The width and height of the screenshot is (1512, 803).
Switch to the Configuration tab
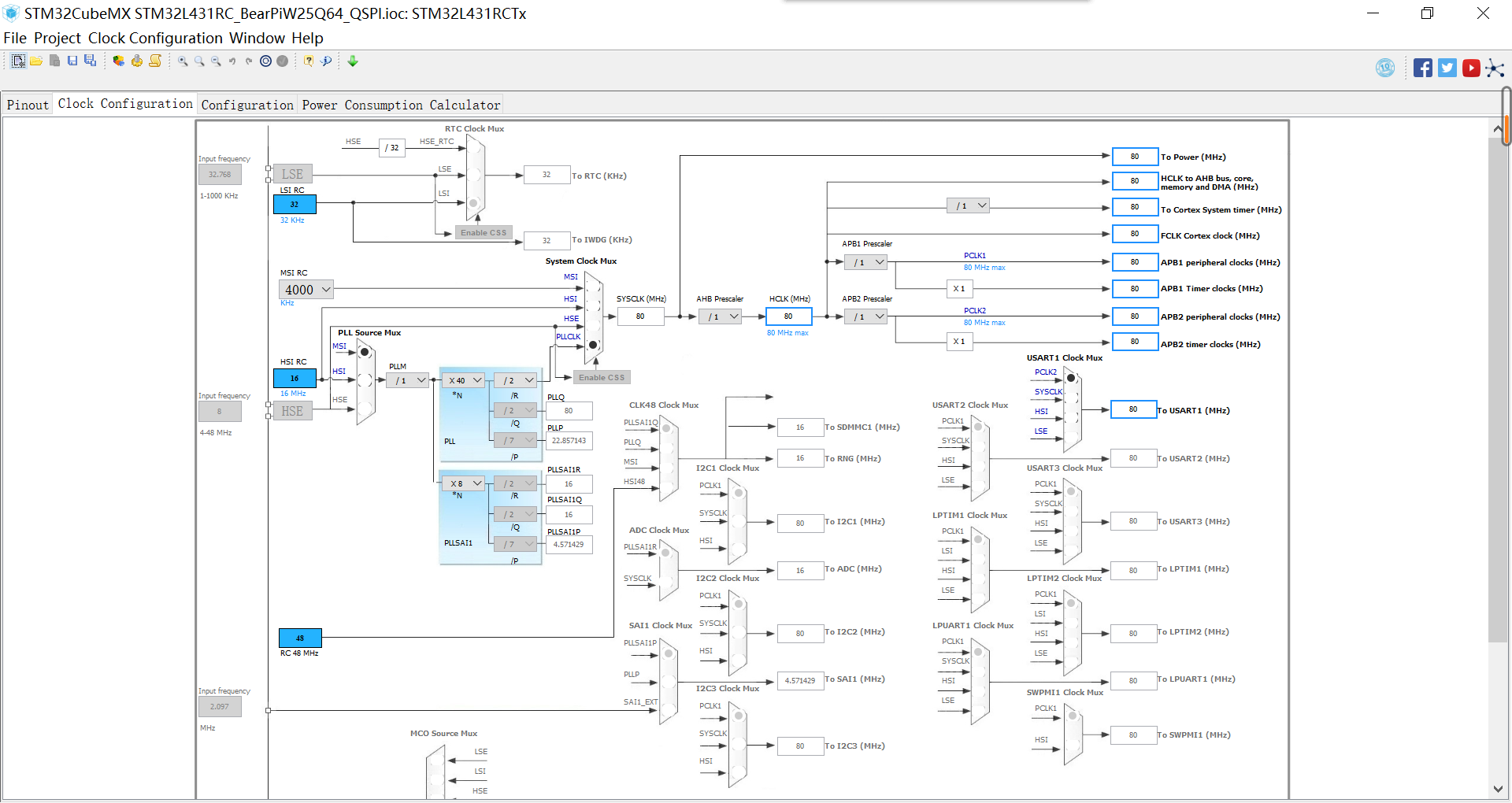247,105
